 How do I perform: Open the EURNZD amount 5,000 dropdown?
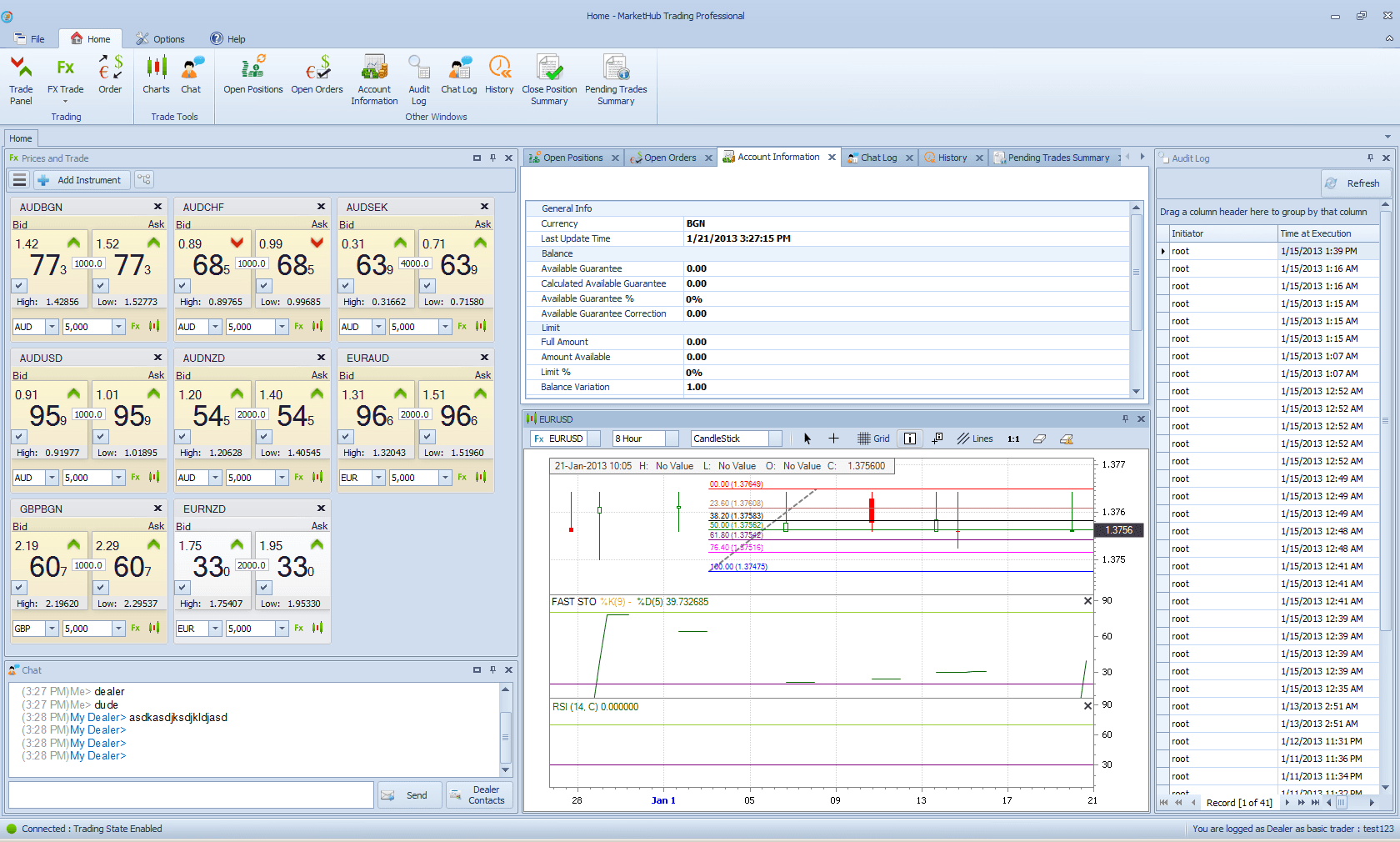pyautogui.click(x=282, y=629)
